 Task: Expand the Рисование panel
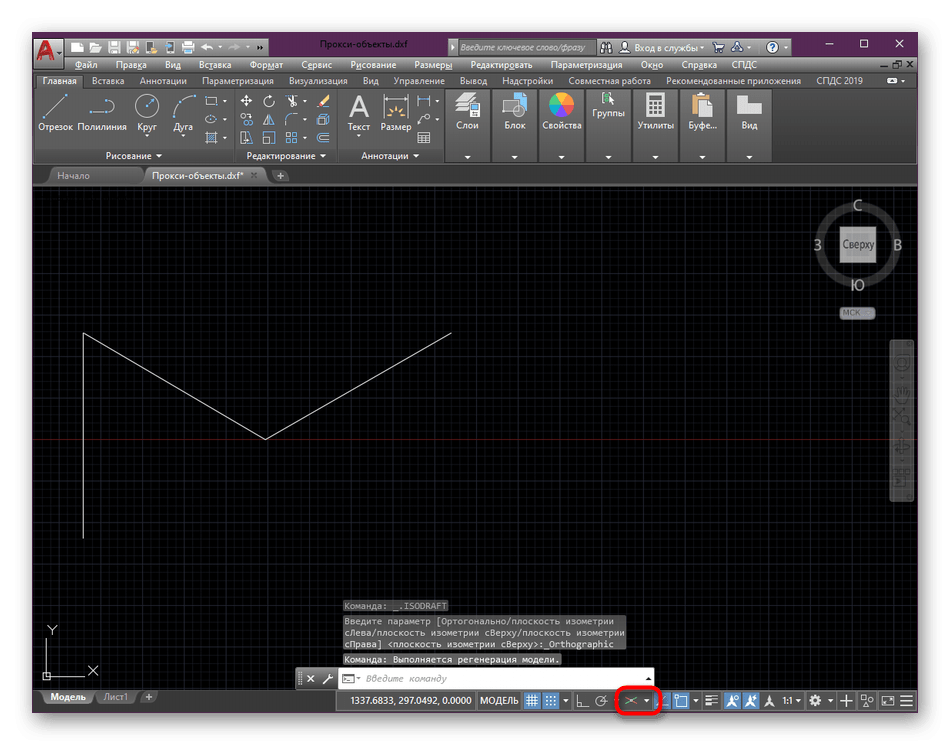[x=133, y=156]
